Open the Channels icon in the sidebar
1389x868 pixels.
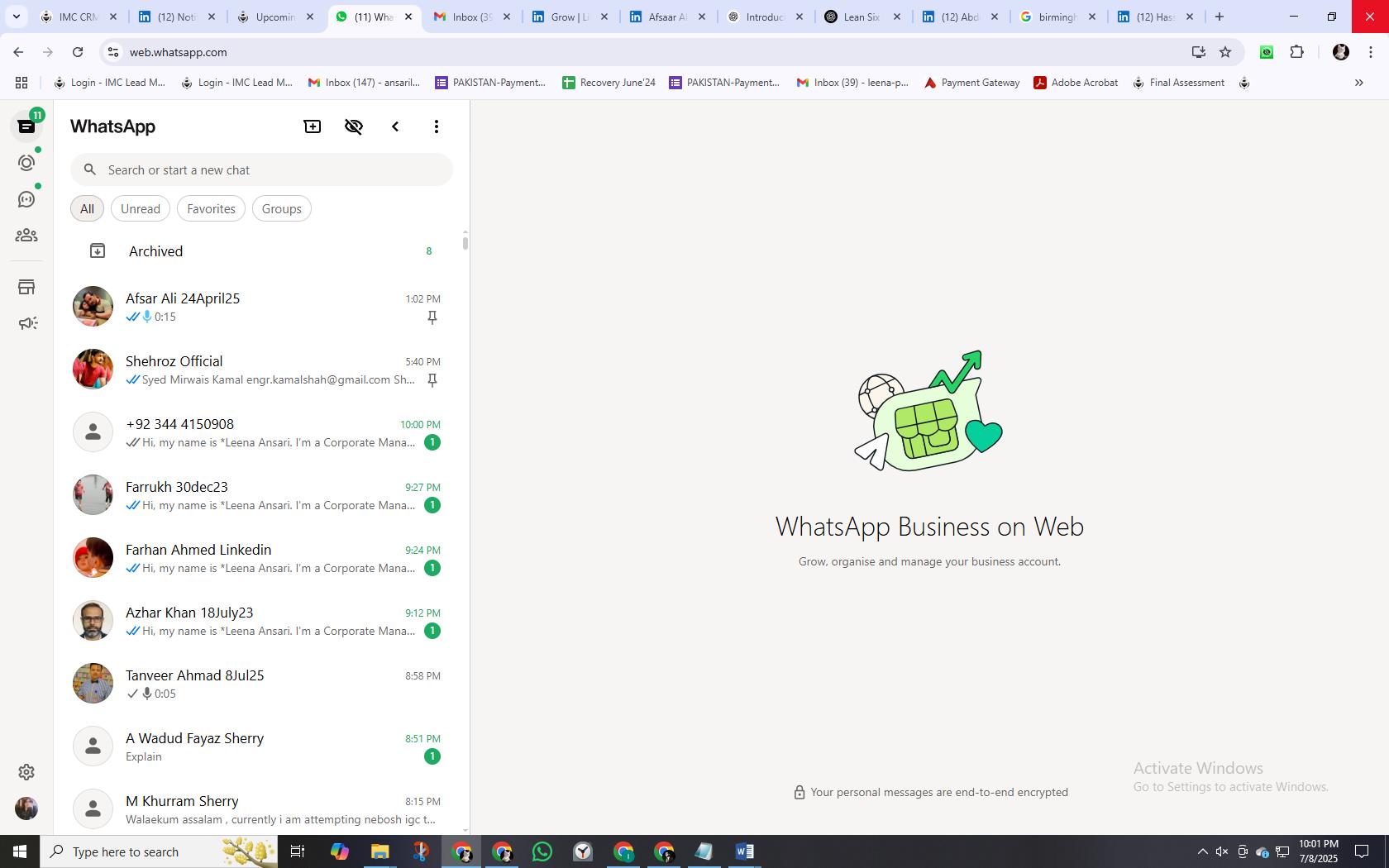[x=26, y=199]
